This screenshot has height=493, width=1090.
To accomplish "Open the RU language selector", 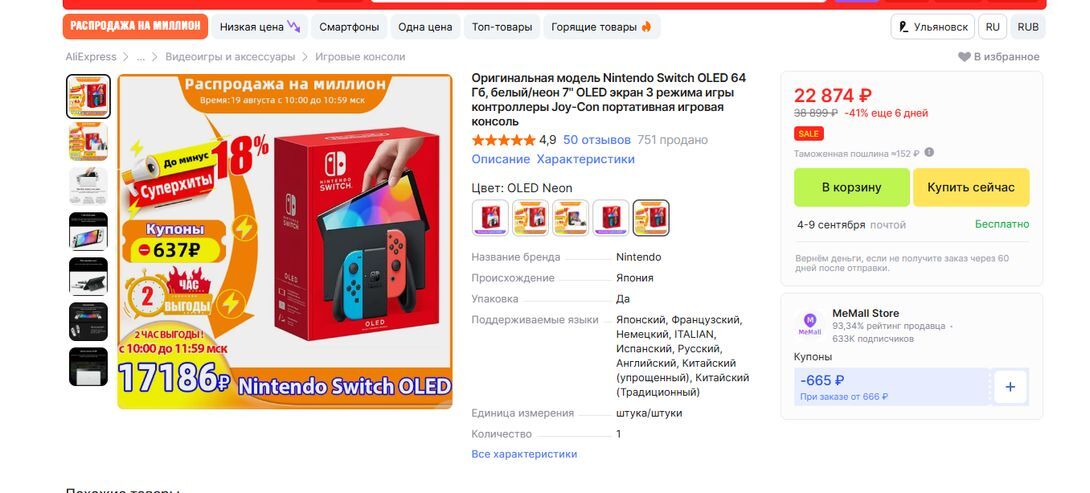I will point(993,27).
